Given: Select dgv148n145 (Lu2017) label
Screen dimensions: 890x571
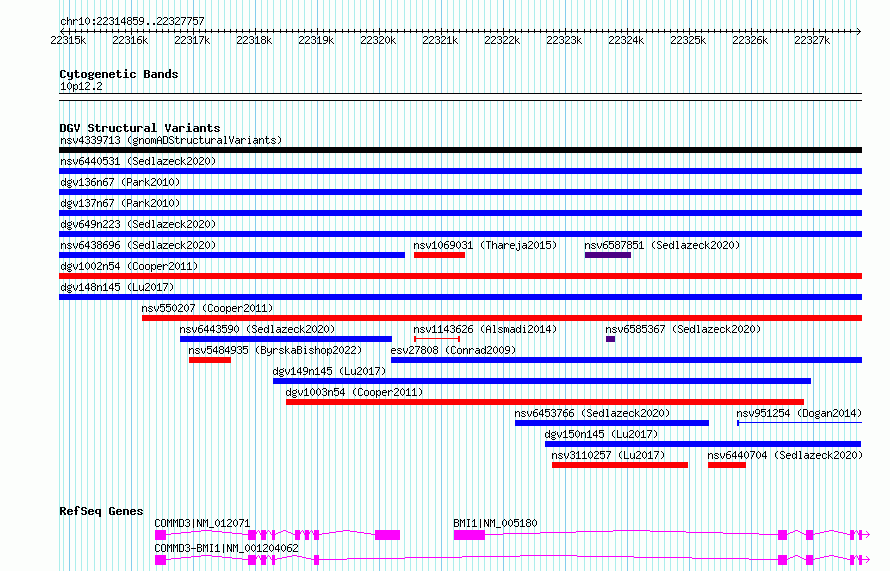Looking at the screenshot, I should tap(117, 287).
